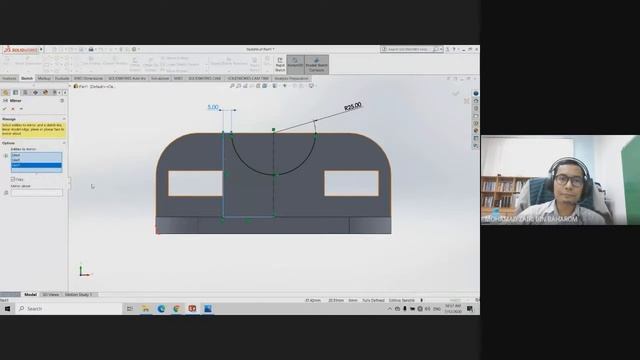The width and height of the screenshot is (640, 360).
Task: Switch to the Features ribbon tab
Action: tap(9, 78)
